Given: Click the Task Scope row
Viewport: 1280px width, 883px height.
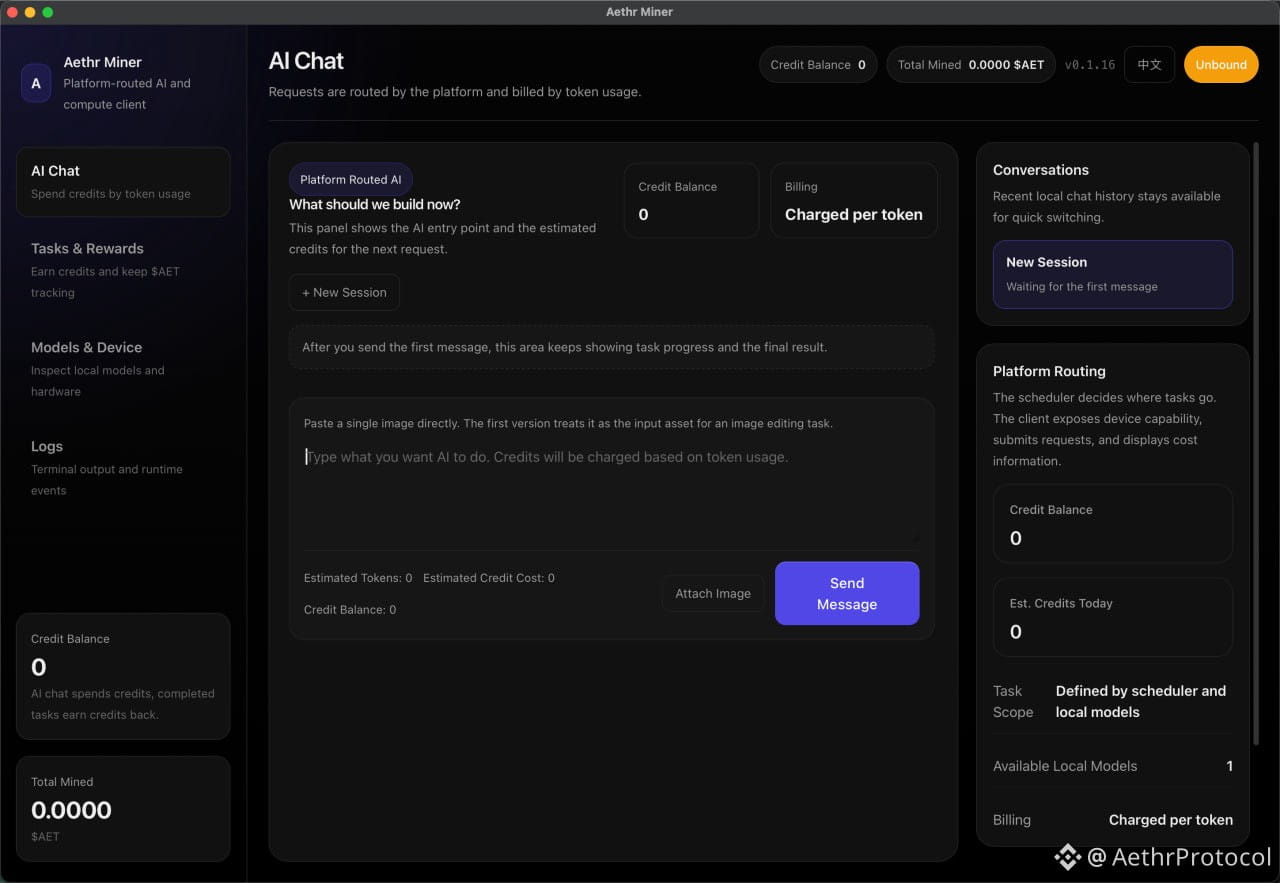Looking at the screenshot, I should tap(1113, 701).
